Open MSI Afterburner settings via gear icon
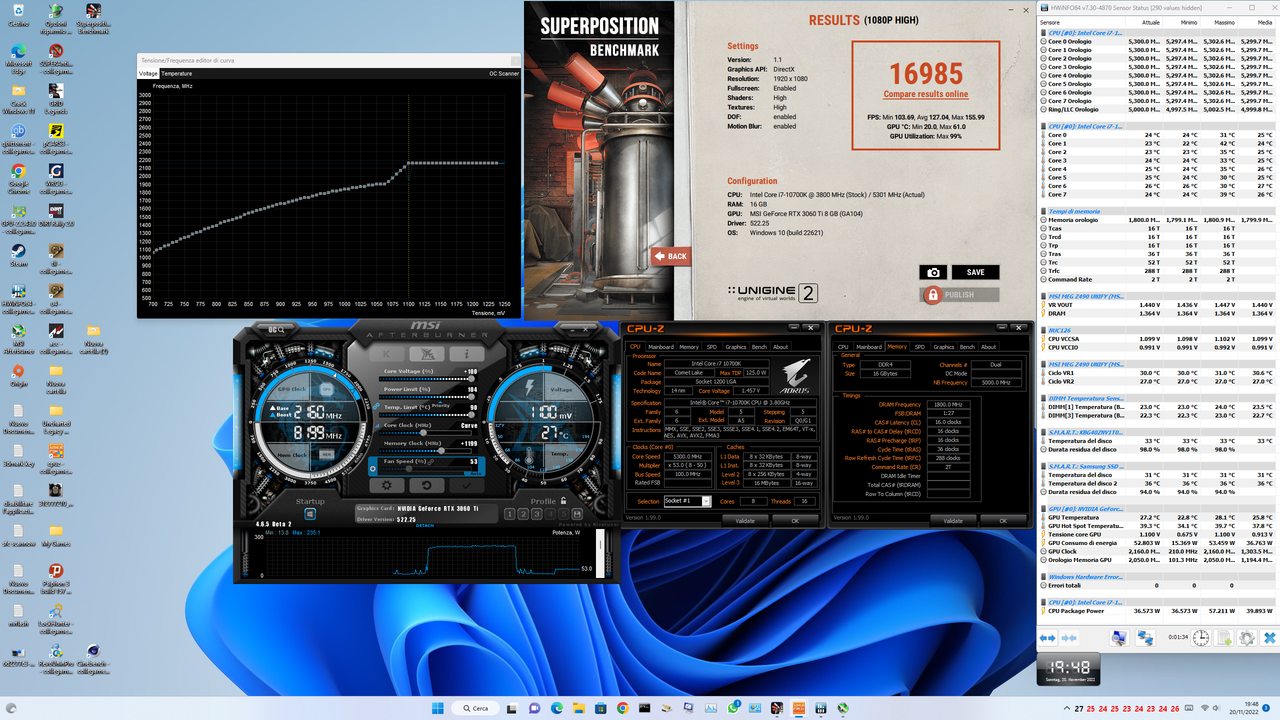1280x720 pixels. [x=388, y=486]
